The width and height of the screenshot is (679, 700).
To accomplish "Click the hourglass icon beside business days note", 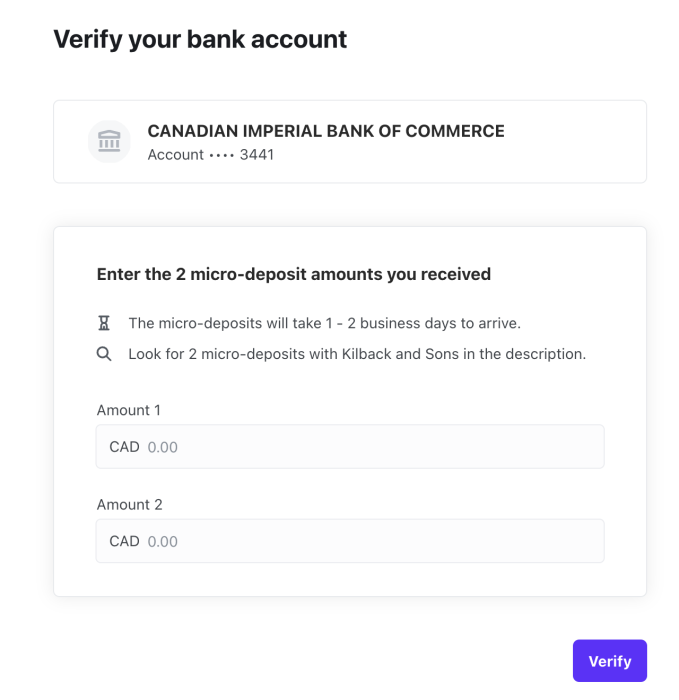I will pos(104,323).
